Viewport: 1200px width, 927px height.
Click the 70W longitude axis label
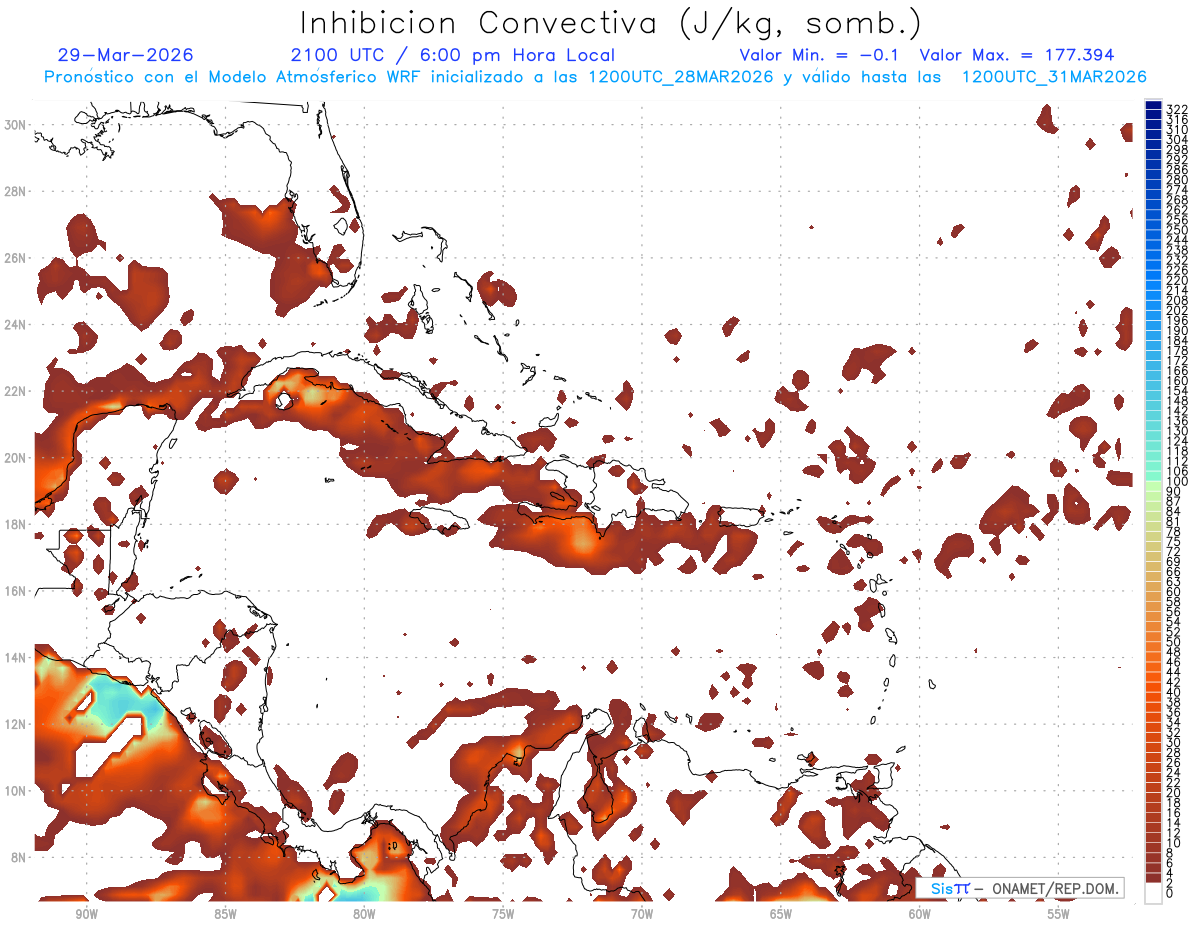pyautogui.click(x=642, y=913)
